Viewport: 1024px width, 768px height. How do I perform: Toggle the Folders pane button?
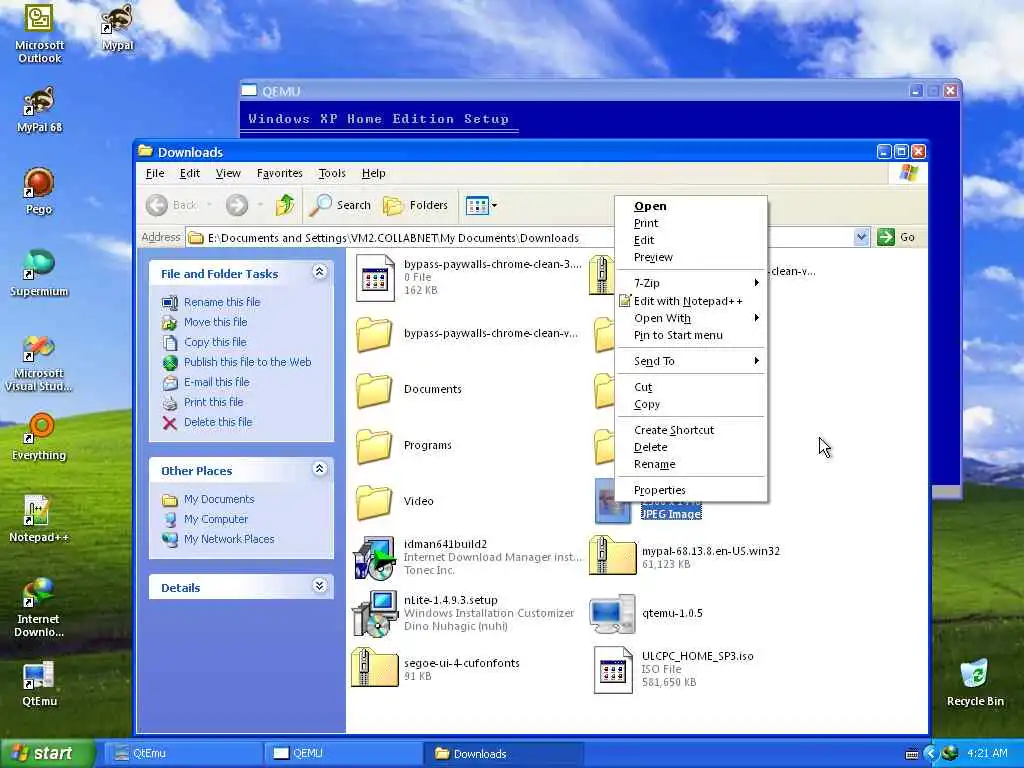pos(415,205)
